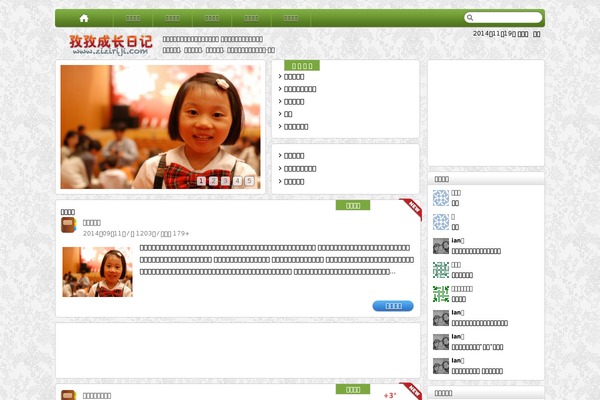Image resolution: width=600 pixels, height=400 pixels.
Task: Switch slideshow to image number 5
Action: tap(249, 181)
